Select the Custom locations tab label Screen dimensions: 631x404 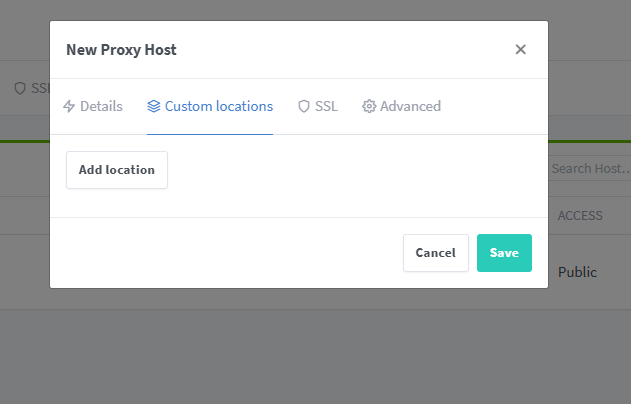pyautogui.click(x=218, y=106)
